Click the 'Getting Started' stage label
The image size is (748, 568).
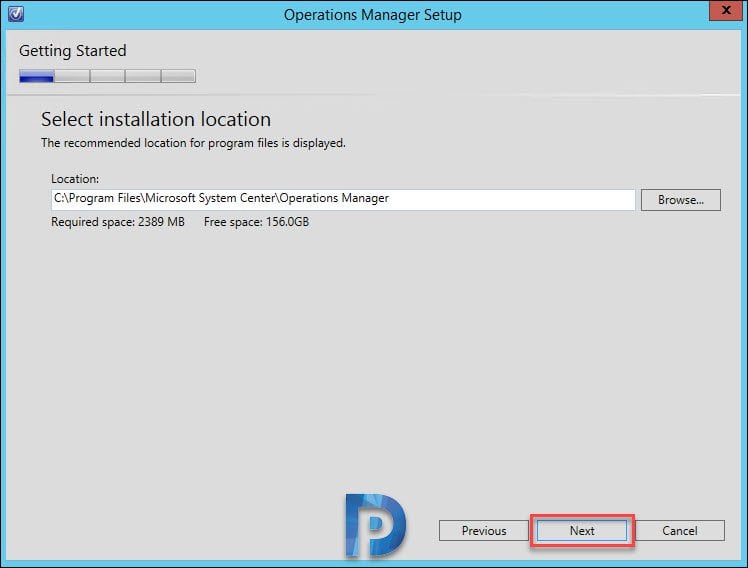(73, 51)
